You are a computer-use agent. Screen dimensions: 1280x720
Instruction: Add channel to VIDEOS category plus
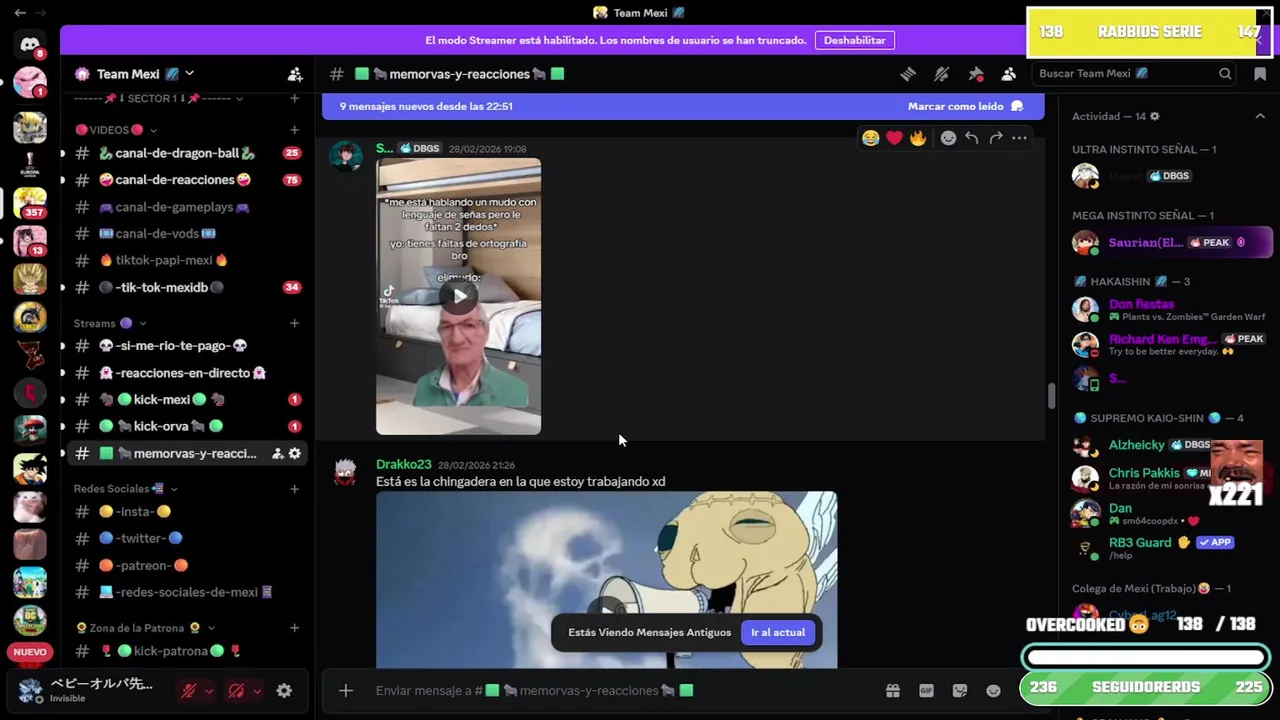(294, 130)
